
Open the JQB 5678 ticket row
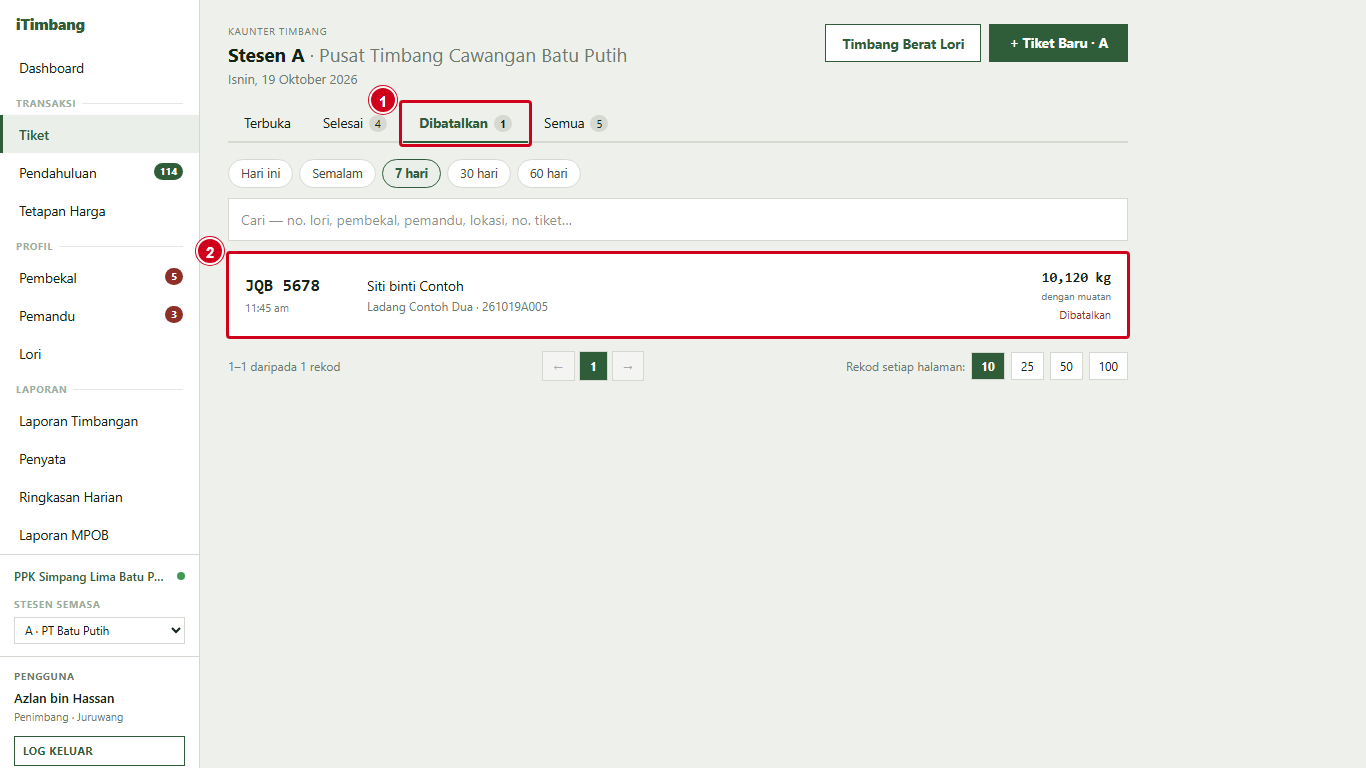click(678, 295)
